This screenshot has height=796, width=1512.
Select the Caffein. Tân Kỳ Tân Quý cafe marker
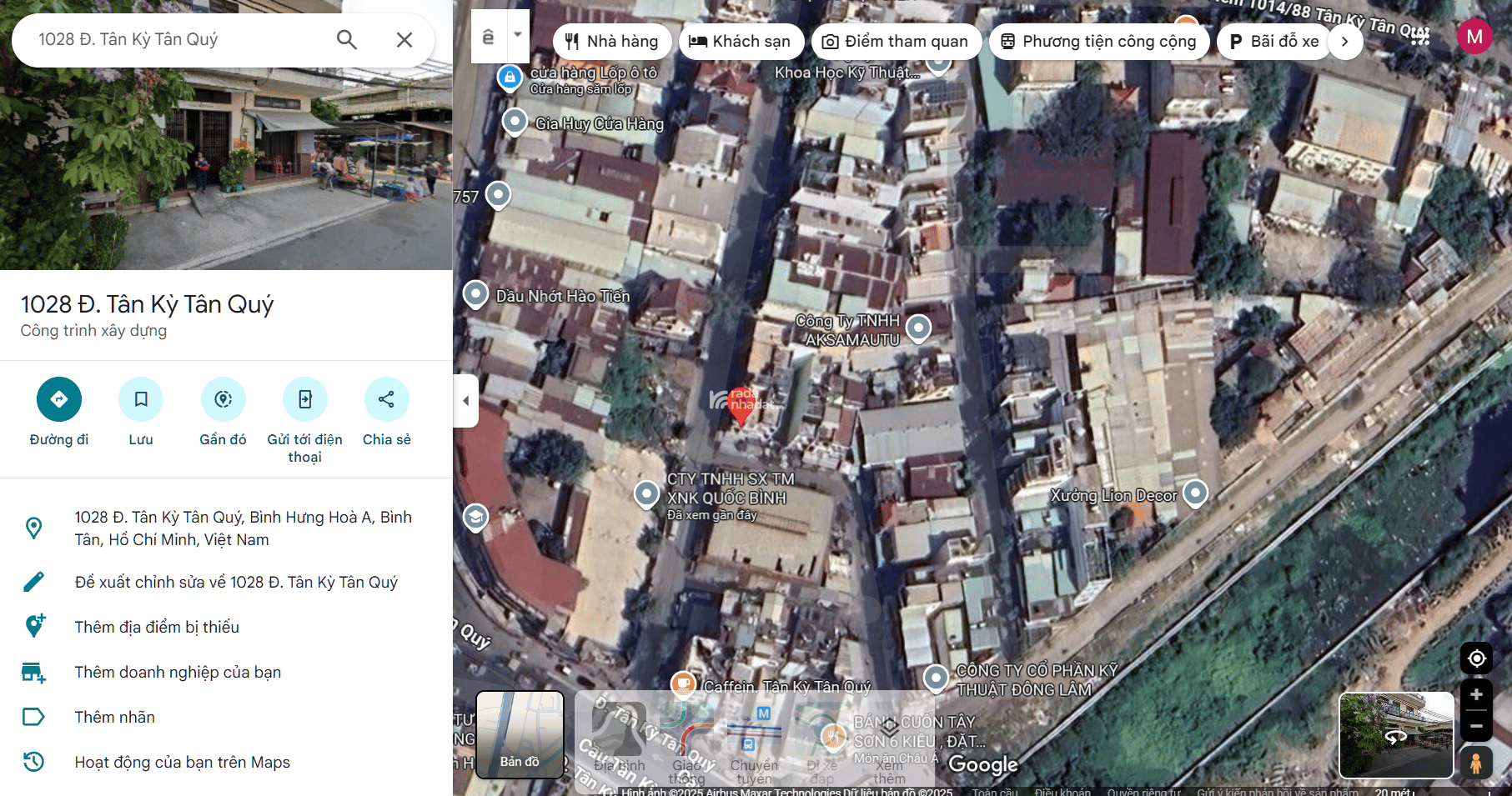(684, 684)
